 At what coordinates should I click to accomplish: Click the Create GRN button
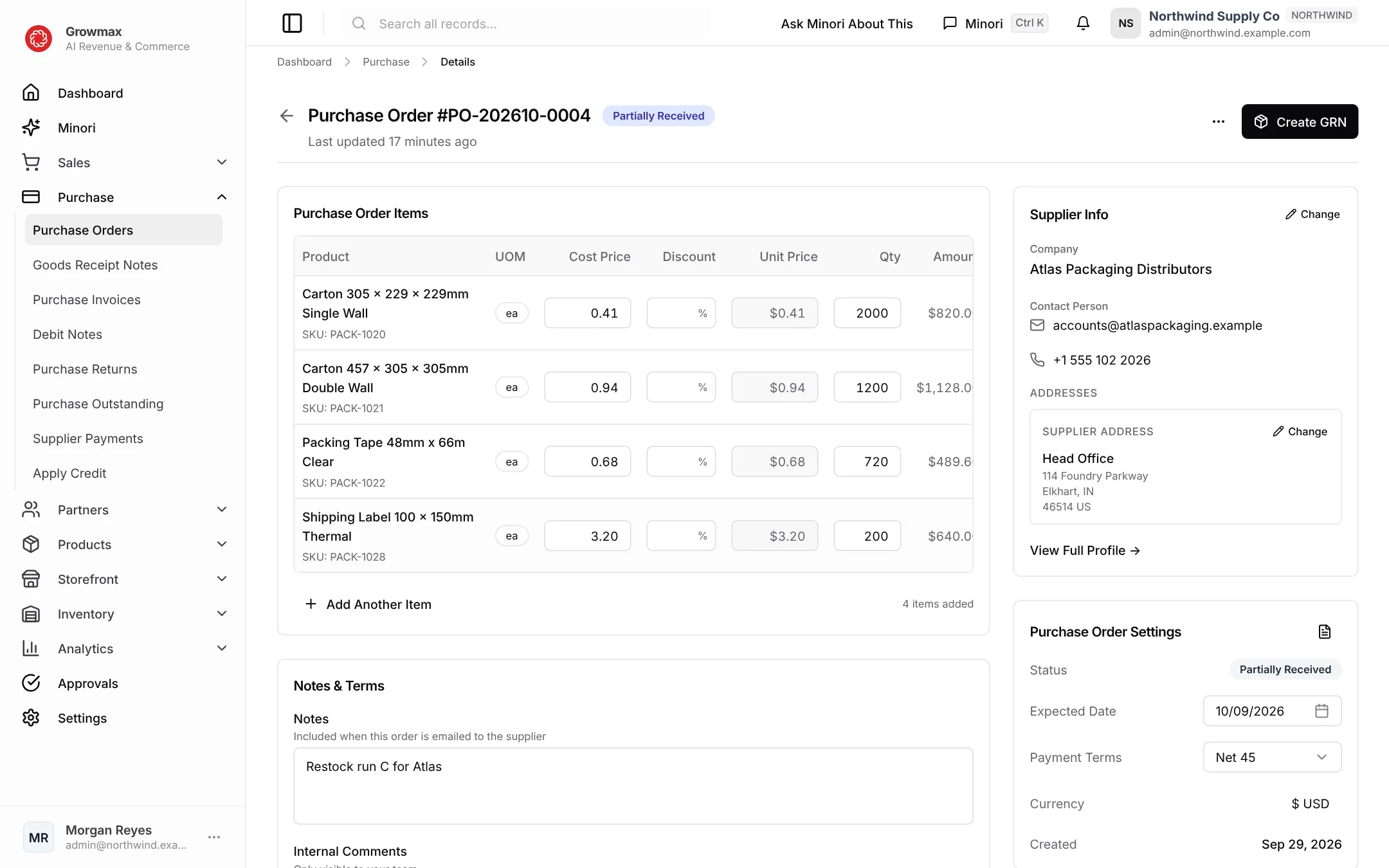pyautogui.click(x=1300, y=122)
